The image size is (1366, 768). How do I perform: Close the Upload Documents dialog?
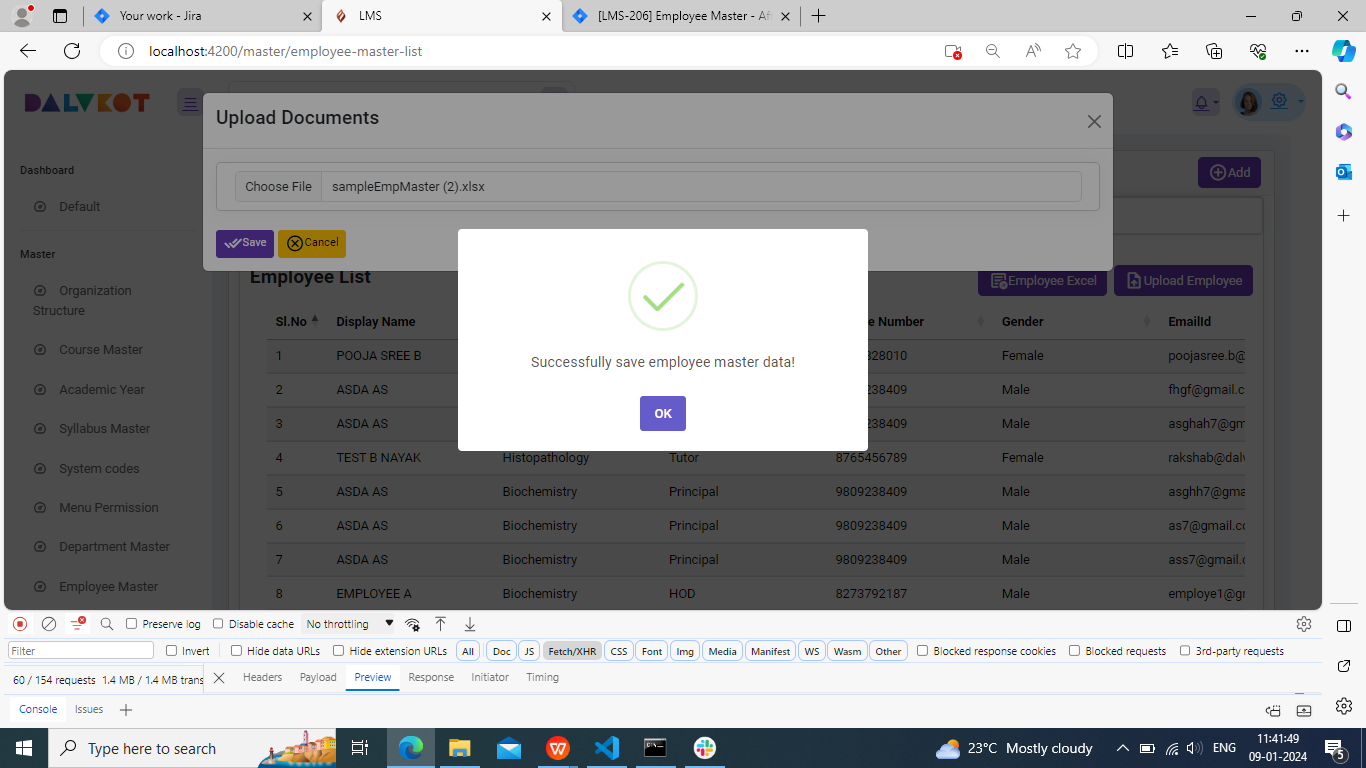(x=1094, y=121)
